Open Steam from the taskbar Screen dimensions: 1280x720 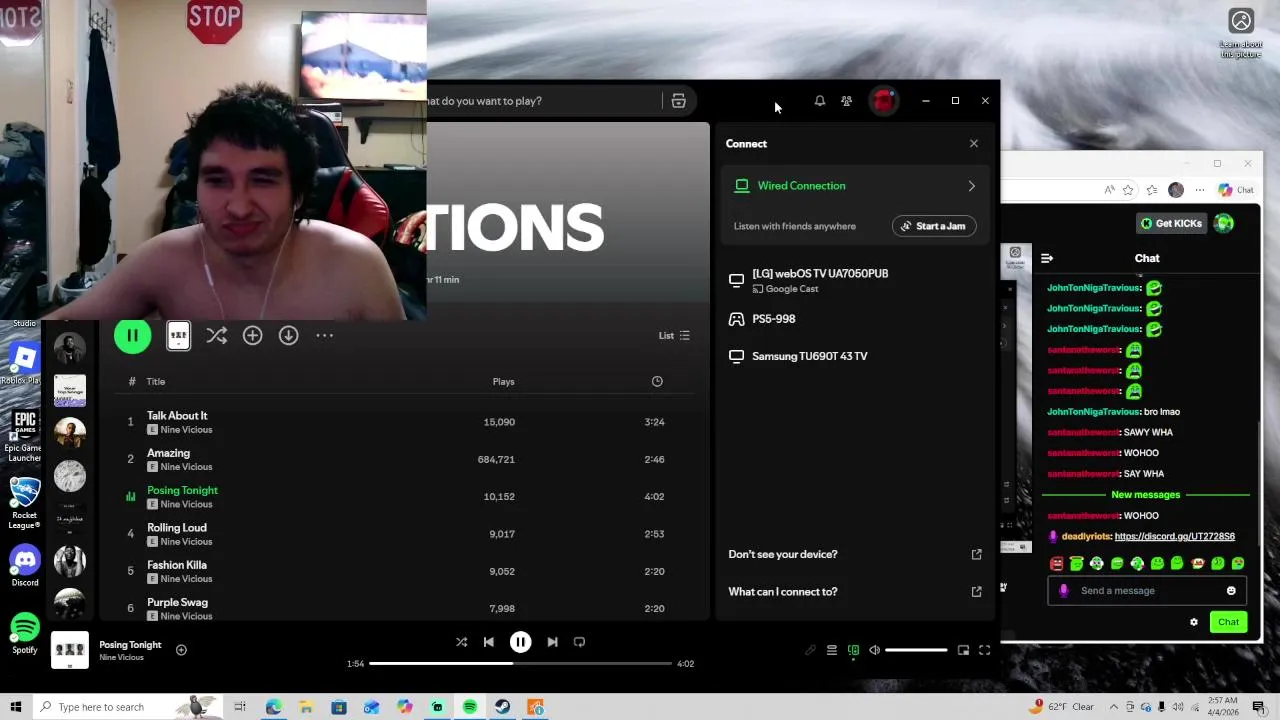pyautogui.click(x=503, y=707)
